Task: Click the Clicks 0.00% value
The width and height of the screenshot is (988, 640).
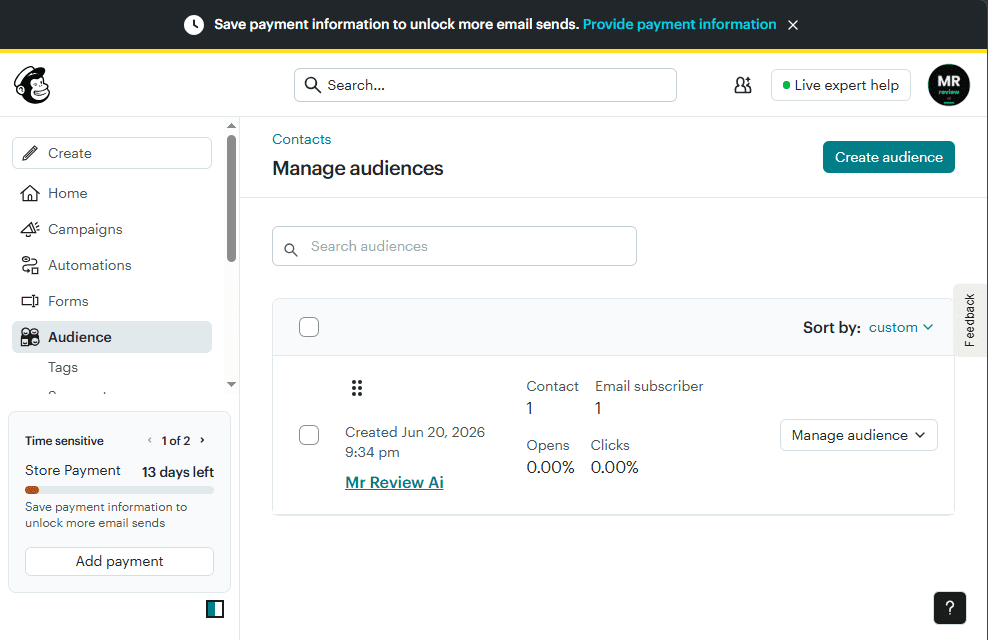Action: click(614, 467)
